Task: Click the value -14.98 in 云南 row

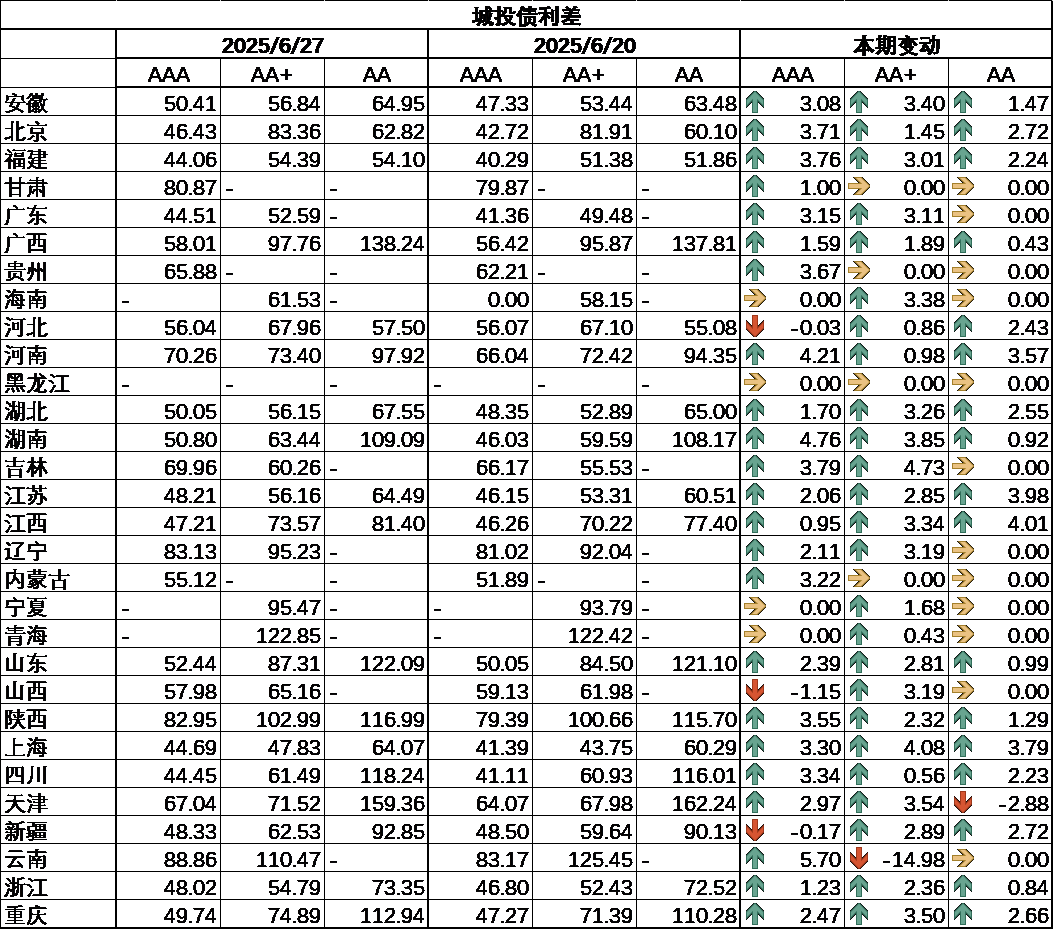Action: (x=913, y=859)
